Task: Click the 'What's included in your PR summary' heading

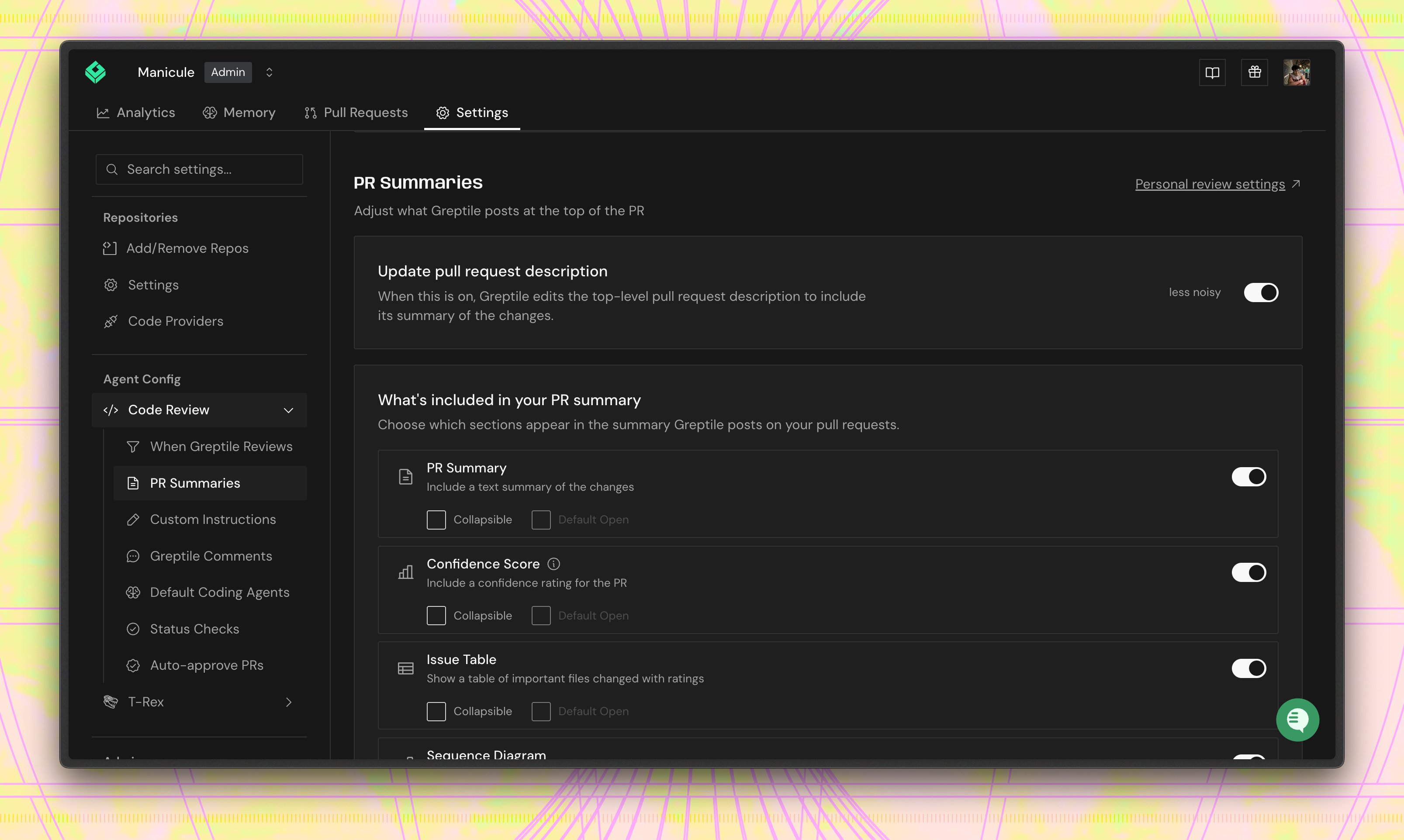Action: [509, 400]
